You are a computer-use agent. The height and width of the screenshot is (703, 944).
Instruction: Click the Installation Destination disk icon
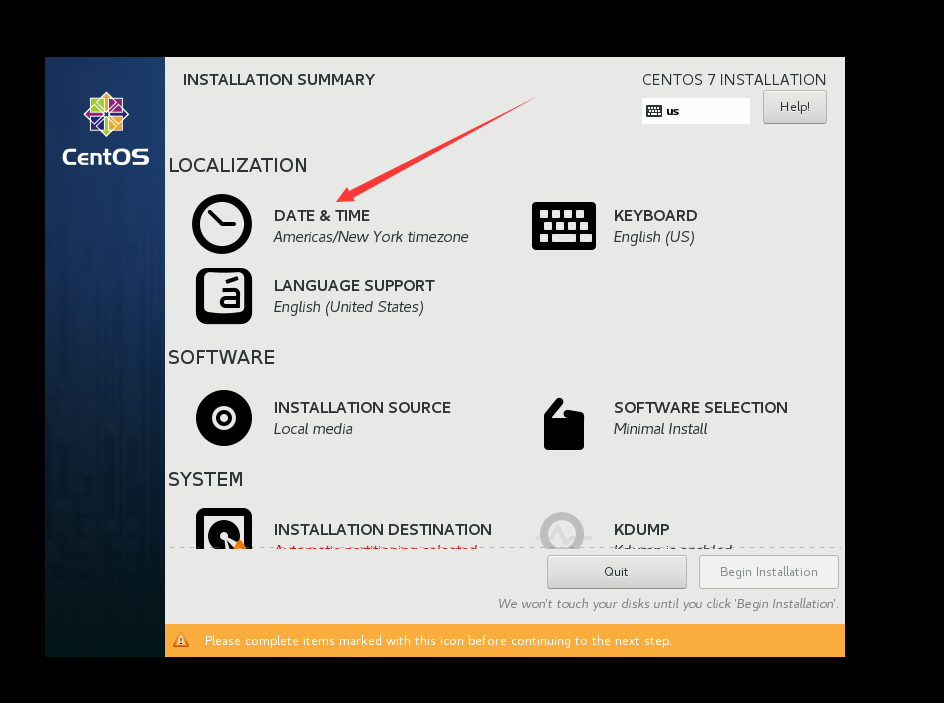[x=224, y=528]
